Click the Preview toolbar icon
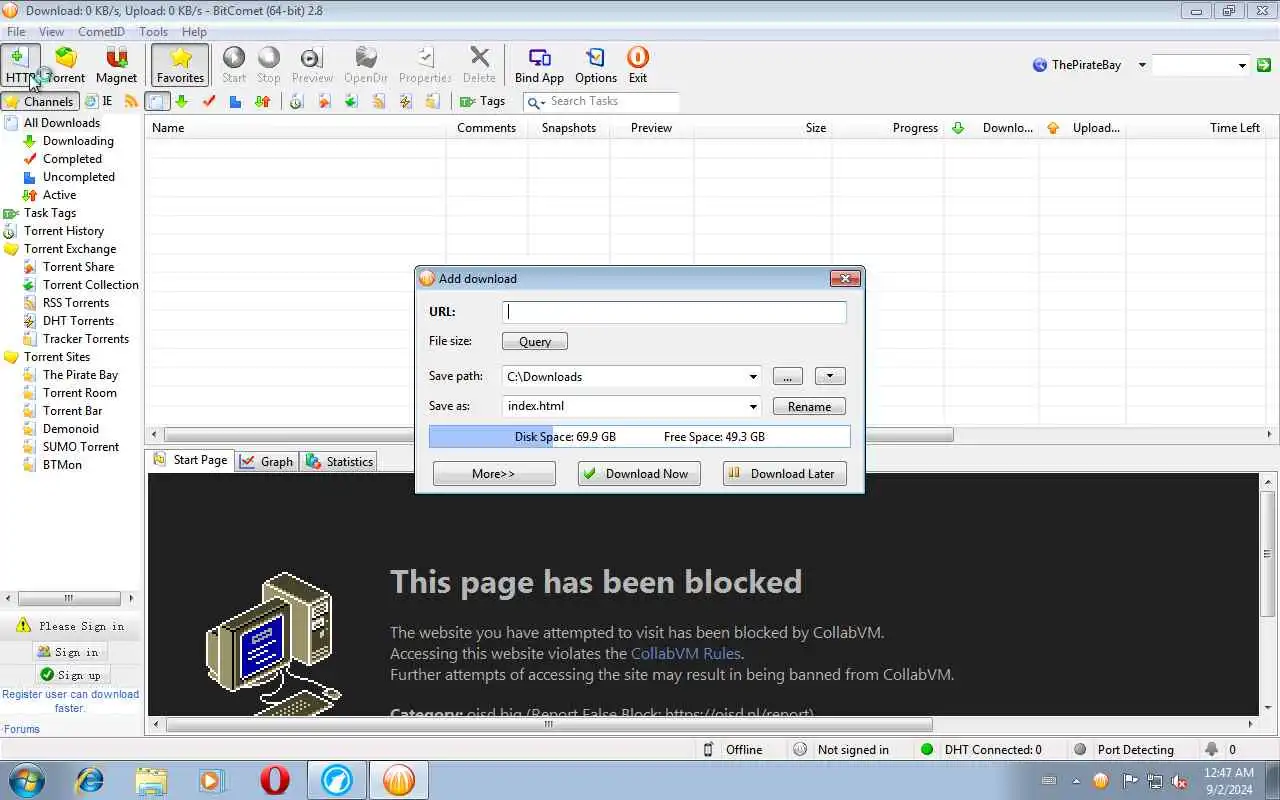The width and height of the screenshot is (1280, 800). coord(312,65)
